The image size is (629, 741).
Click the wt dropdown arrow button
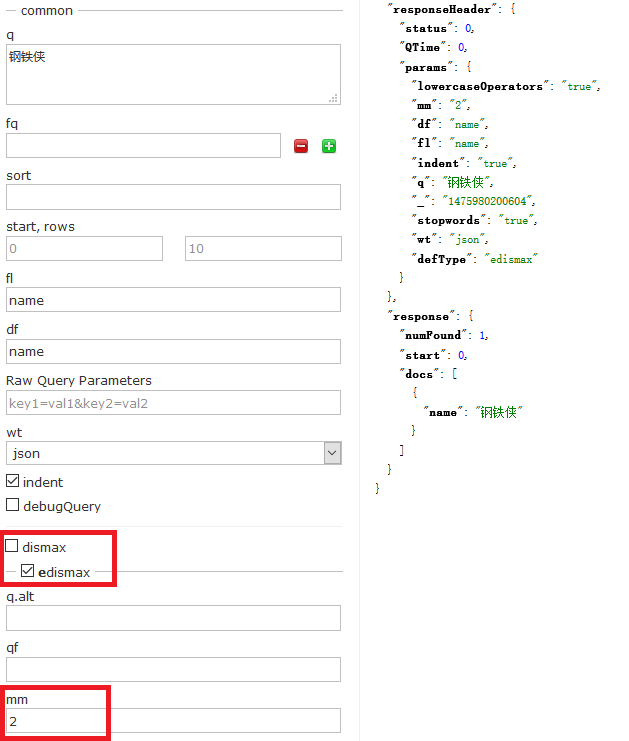tap(332, 453)
